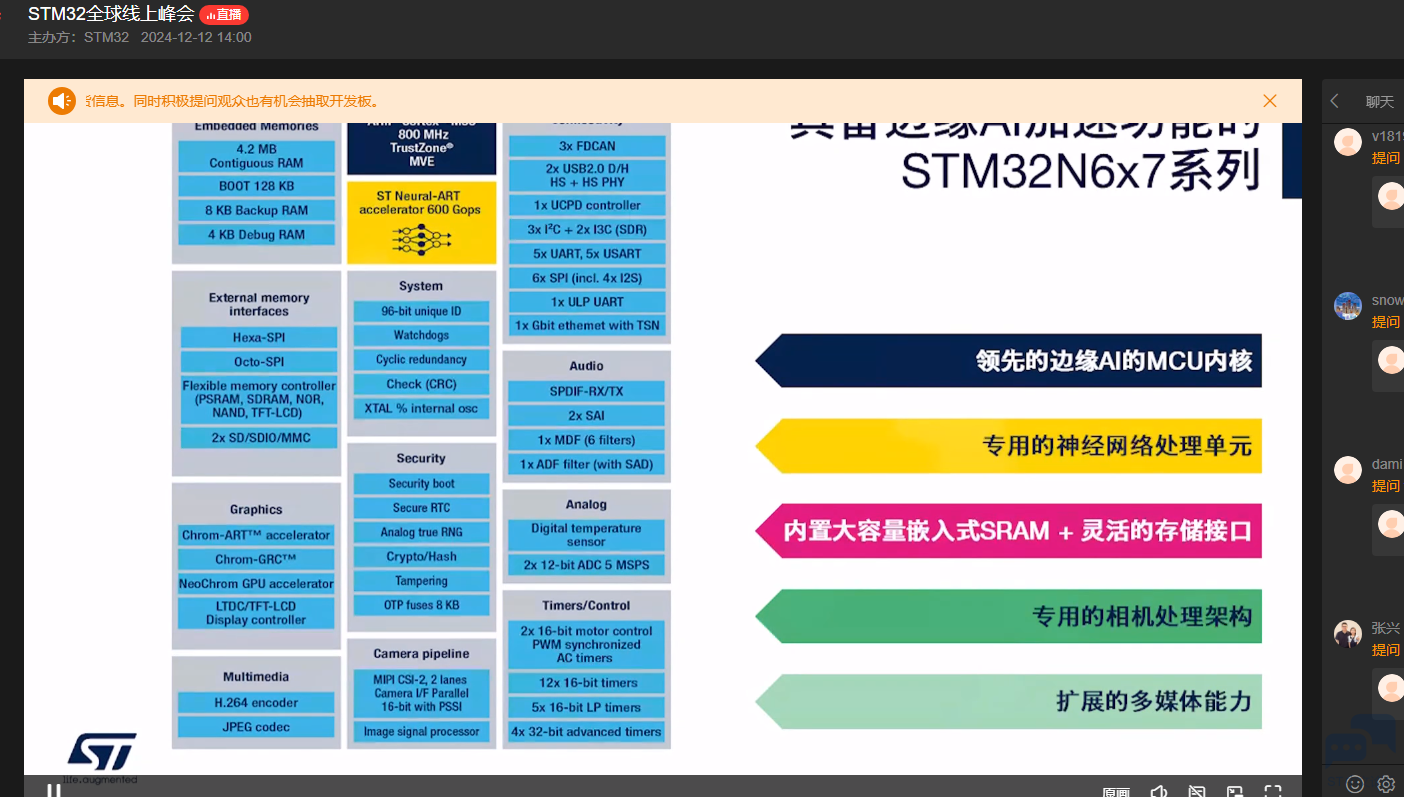This screenshot has height=797, width=1404.
Task: Click the JPEG codec block
Action: click(x=256, y=727)
